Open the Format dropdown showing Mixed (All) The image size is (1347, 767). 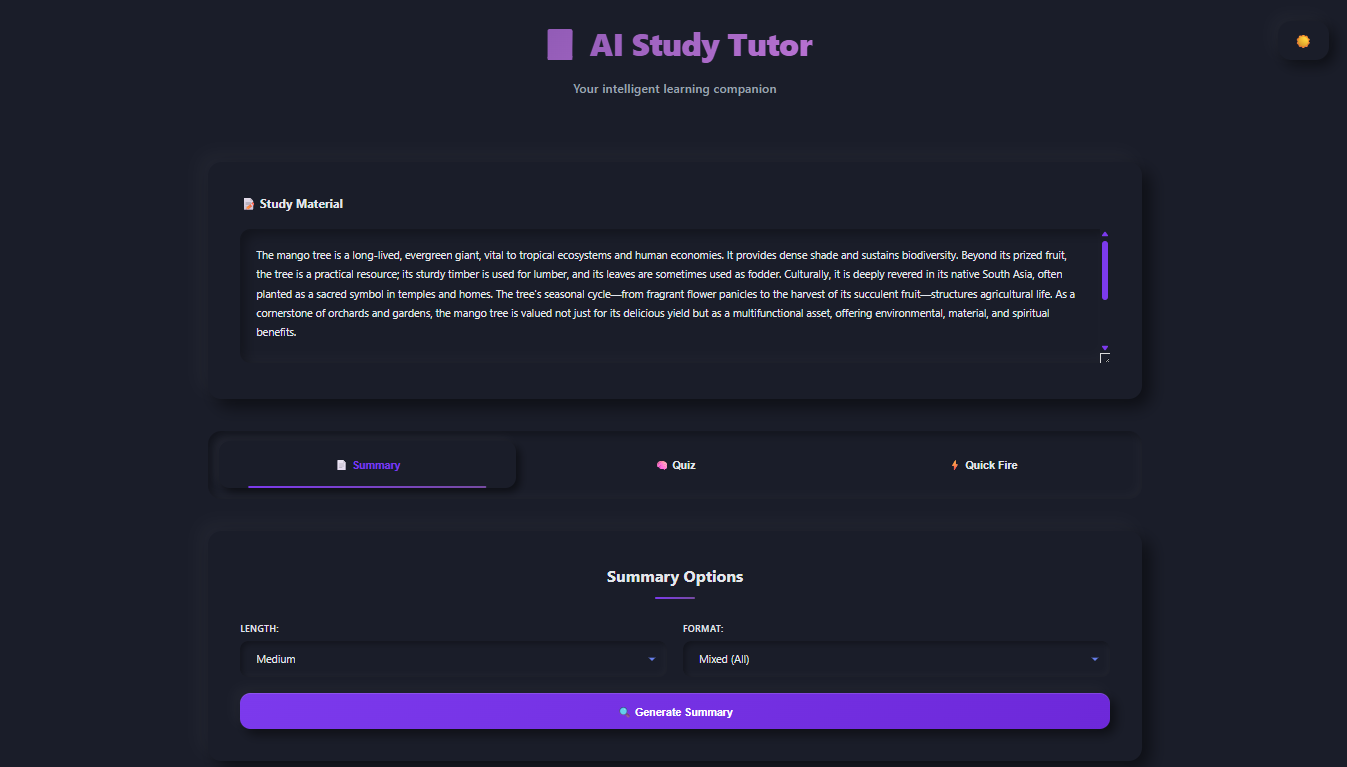click(897, 659)
